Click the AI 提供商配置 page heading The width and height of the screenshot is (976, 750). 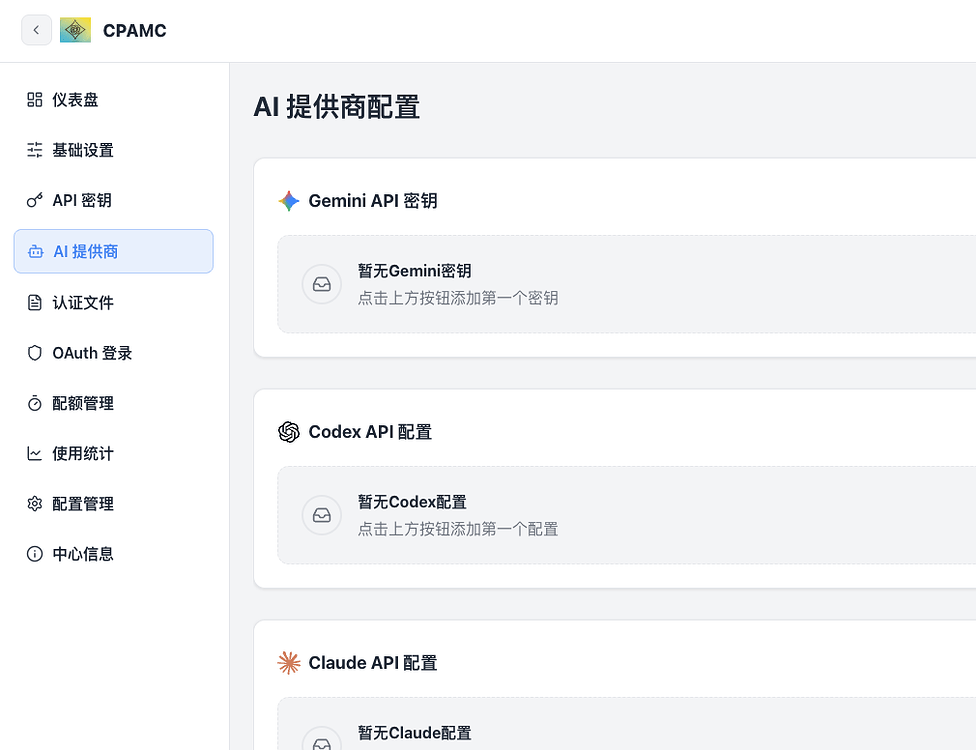pos(337,107)
